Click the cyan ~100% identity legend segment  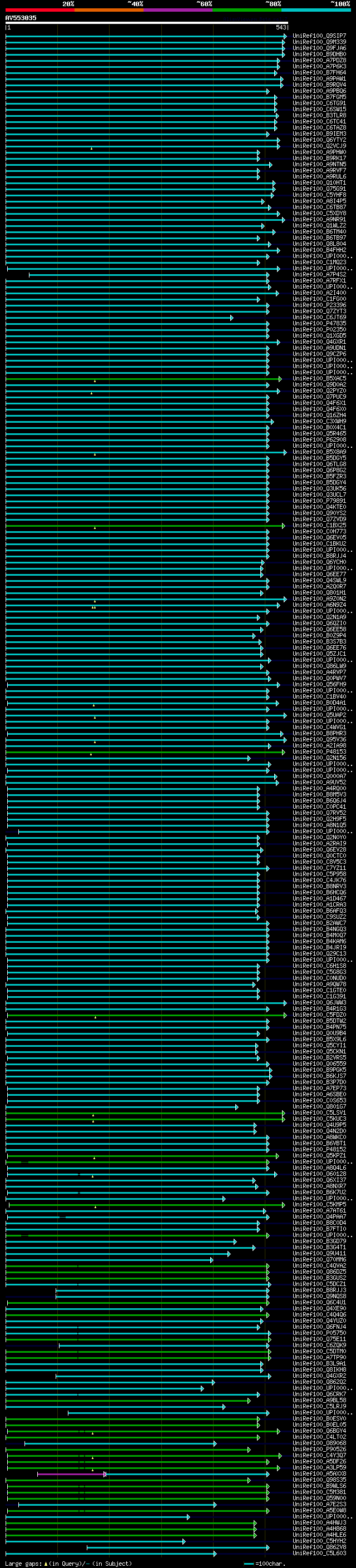[317, 10]
